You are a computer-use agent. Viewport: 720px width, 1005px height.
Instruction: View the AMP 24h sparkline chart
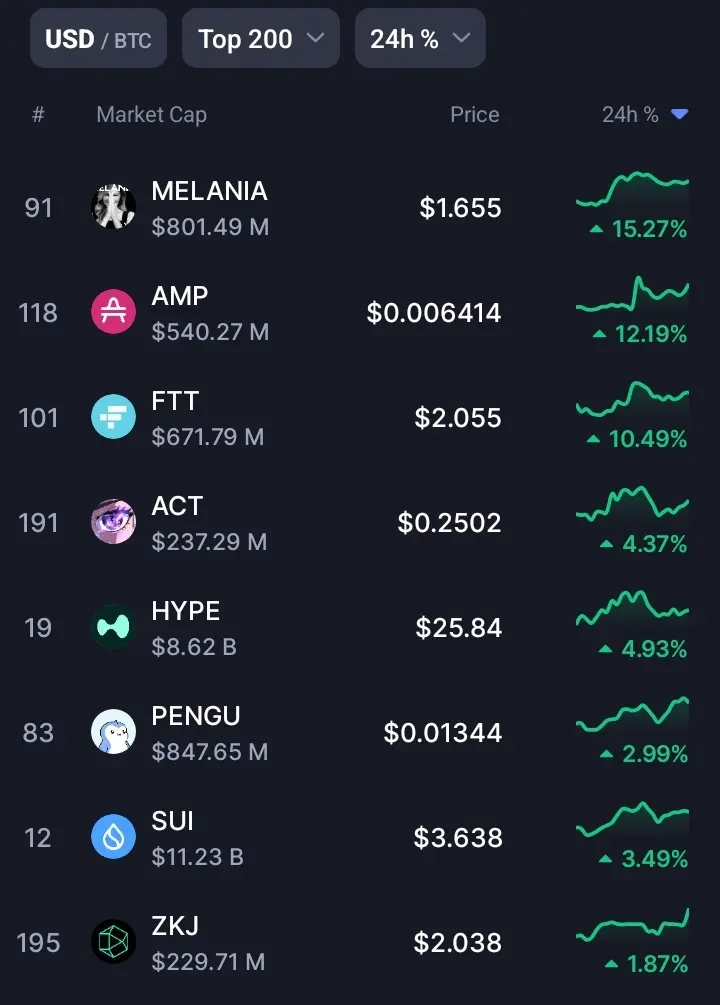[x=632, y=297]
